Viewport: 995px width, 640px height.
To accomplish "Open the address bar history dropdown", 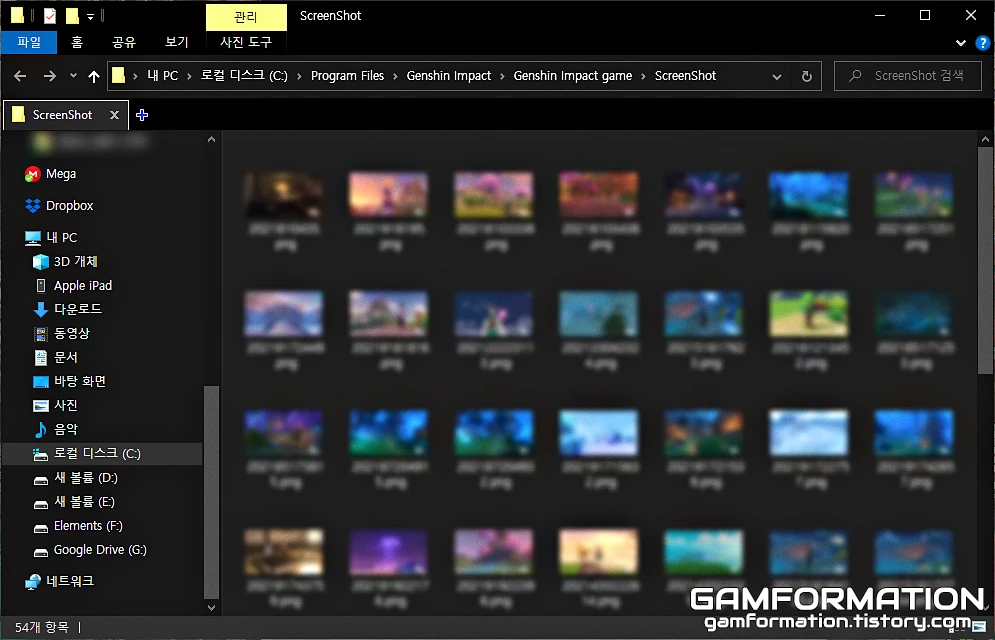I will click(777, 77).
